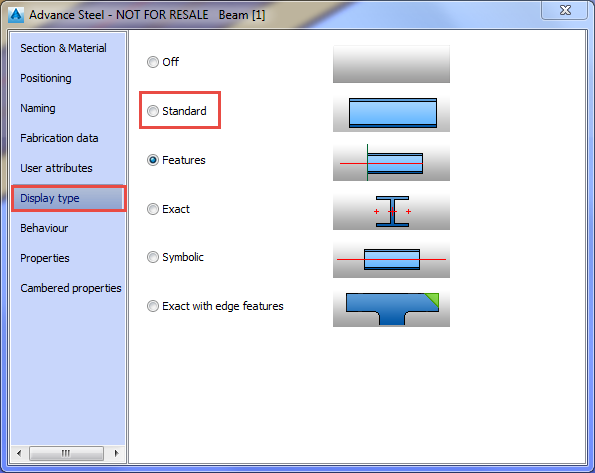Open the Properties tab
Viewport: 595px width, 473px height.
coord(45,258)
